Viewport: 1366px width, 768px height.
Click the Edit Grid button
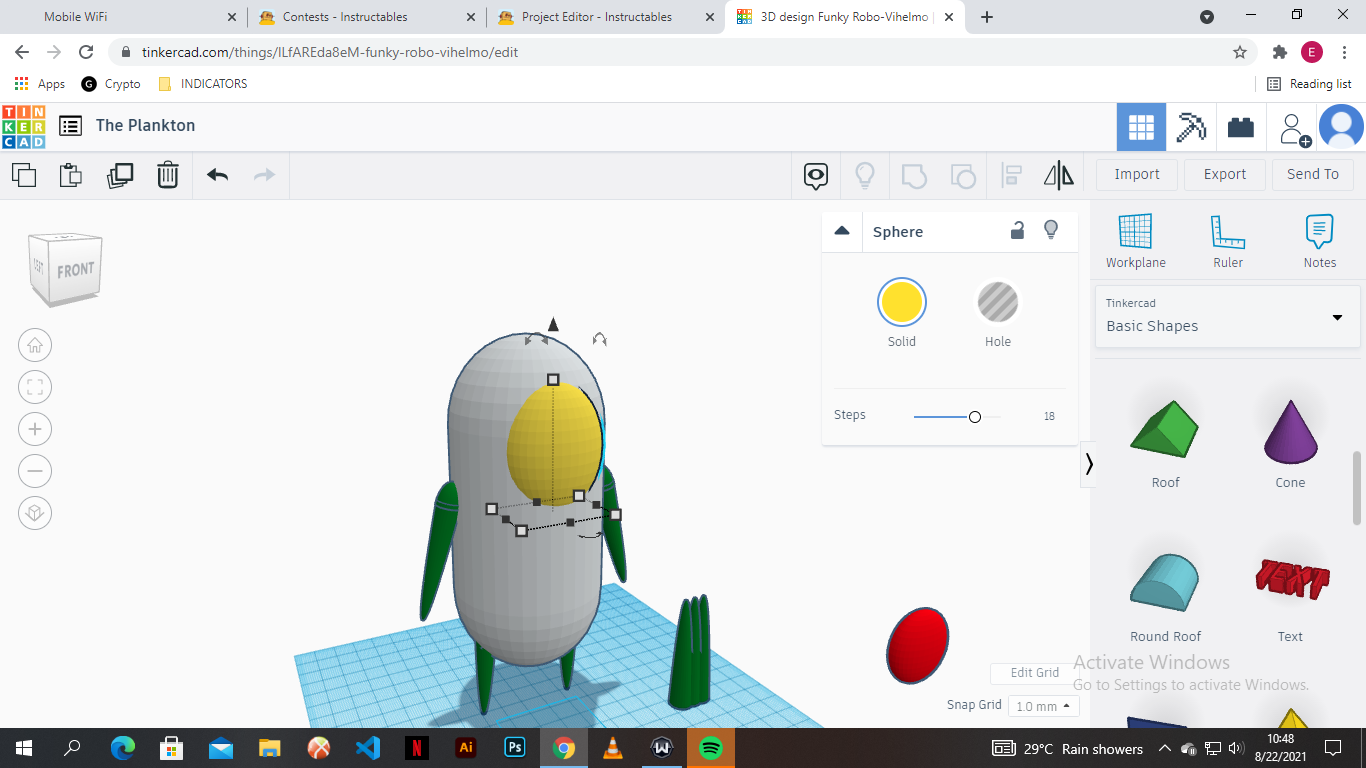(1034, 673)
